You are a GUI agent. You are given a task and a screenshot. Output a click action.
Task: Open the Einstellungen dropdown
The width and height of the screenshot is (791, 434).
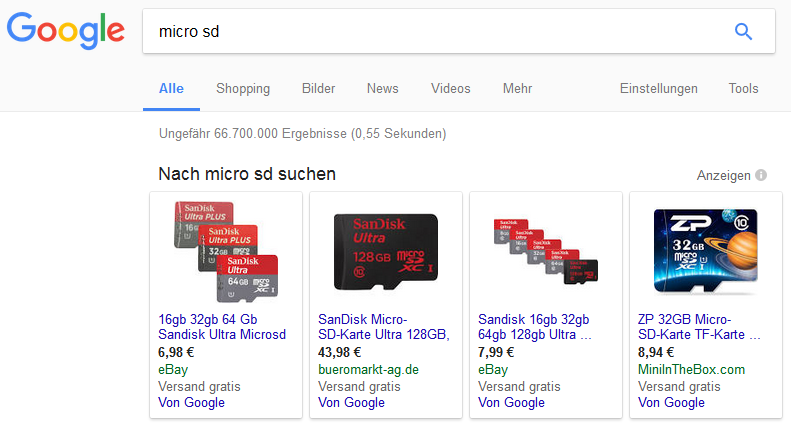(658, 88)
